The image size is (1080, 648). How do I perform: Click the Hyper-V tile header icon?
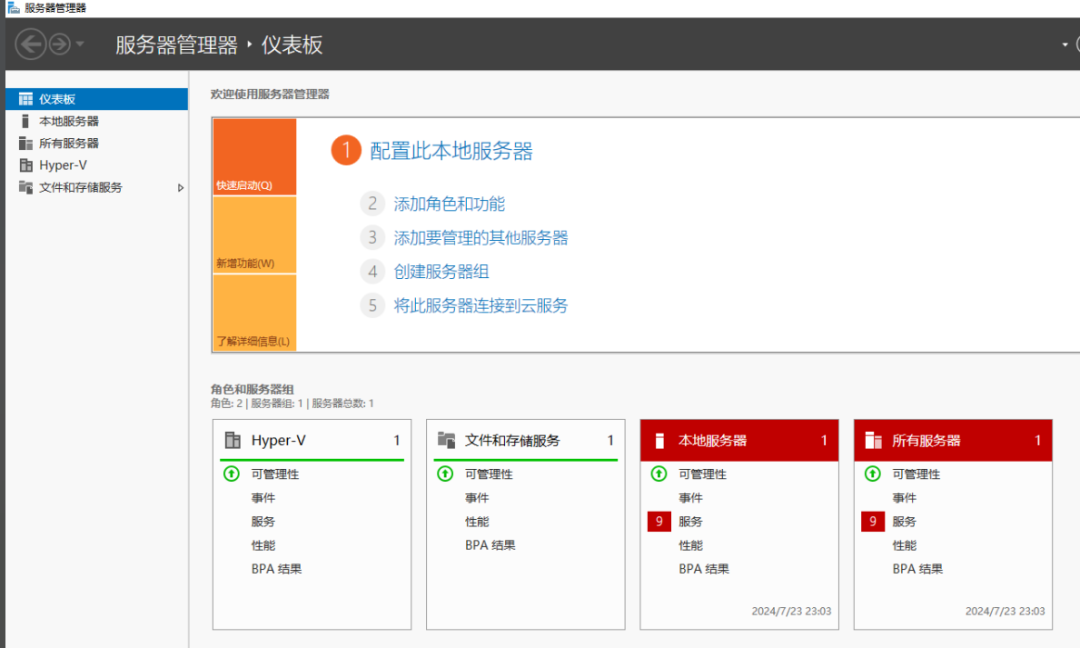(233, 440)
